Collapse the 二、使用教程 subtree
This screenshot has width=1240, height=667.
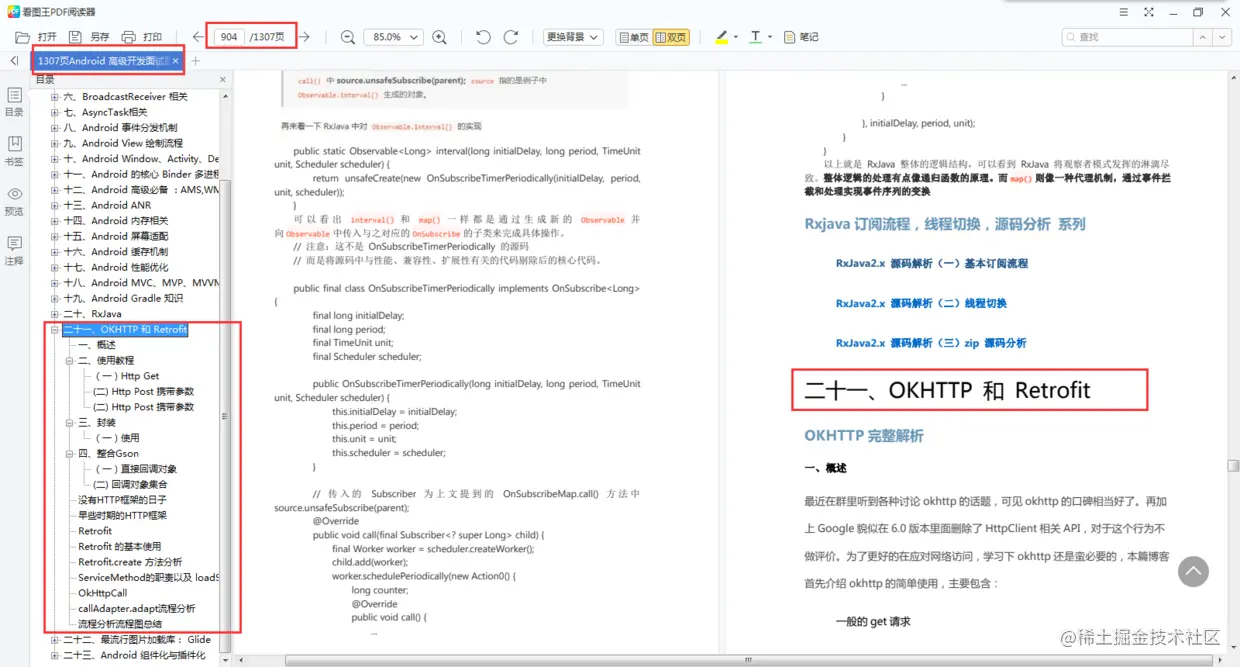tap(70, 360)
